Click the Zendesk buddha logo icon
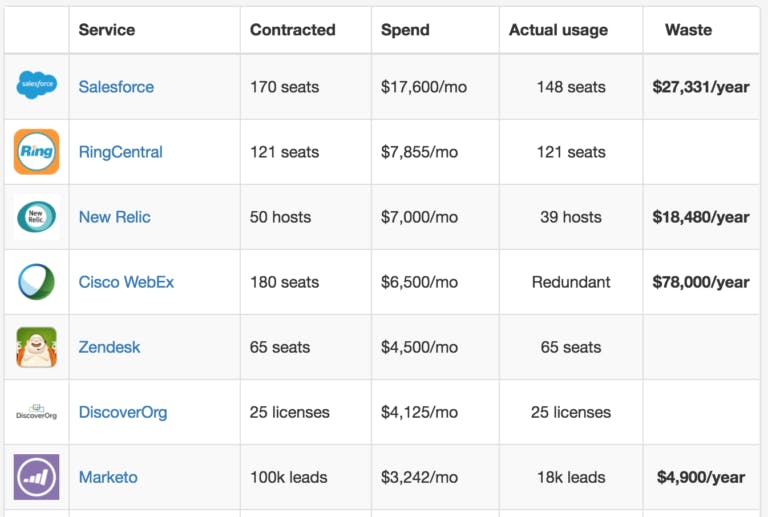This screenshot has width=768, height=517. (x=37, y=347)
